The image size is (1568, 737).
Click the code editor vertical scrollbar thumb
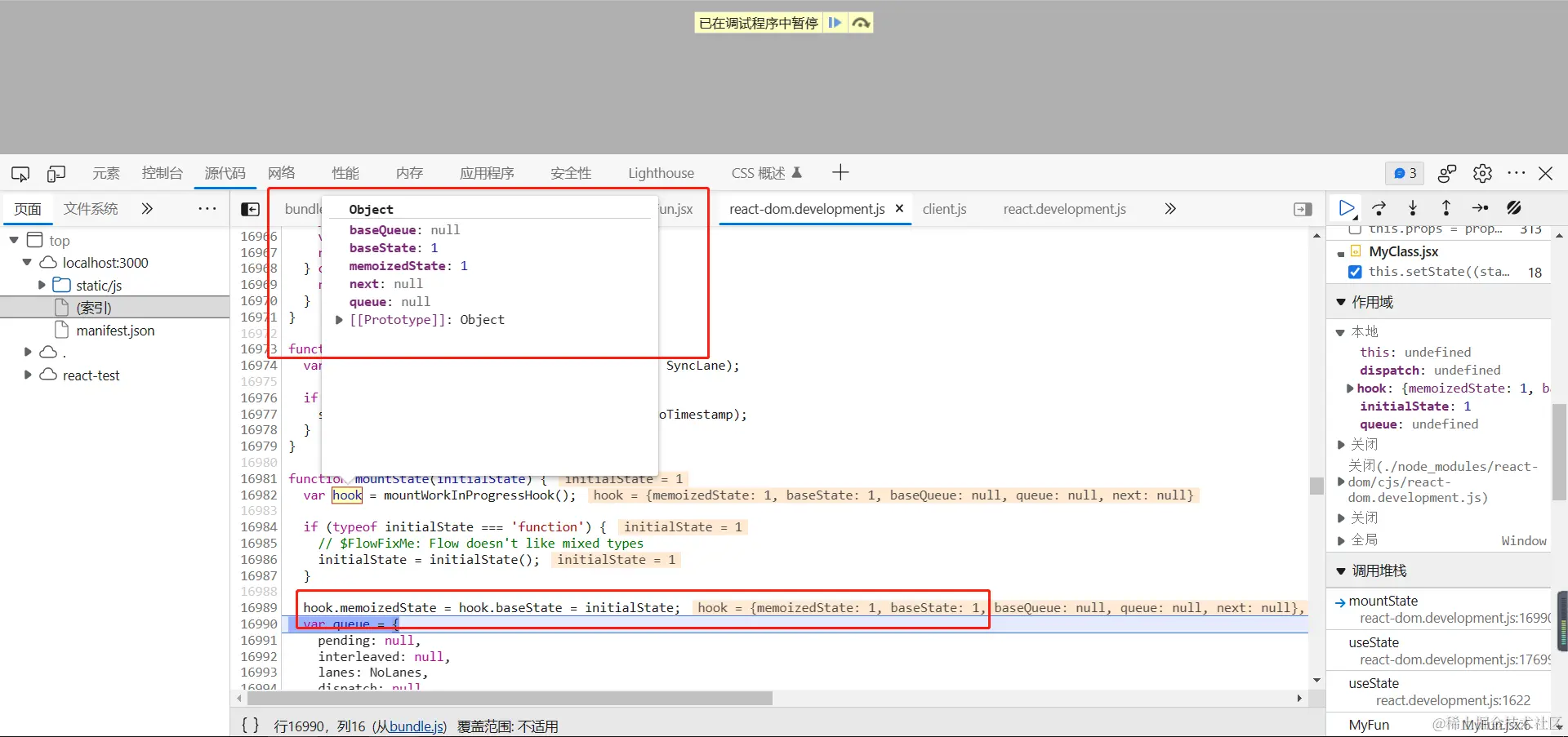[x=1316, y=486]
